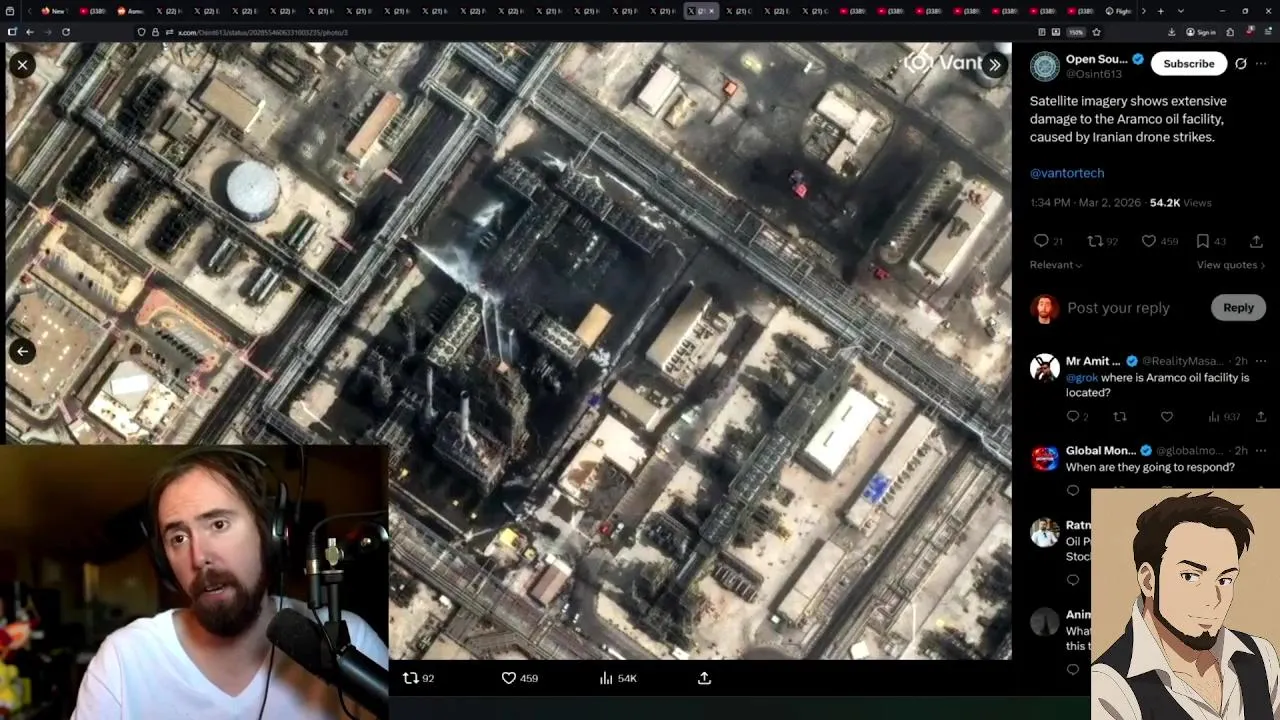Open browser extensions icon
The height and width of the screenshot is (720, 1280).
[1230, 32]
